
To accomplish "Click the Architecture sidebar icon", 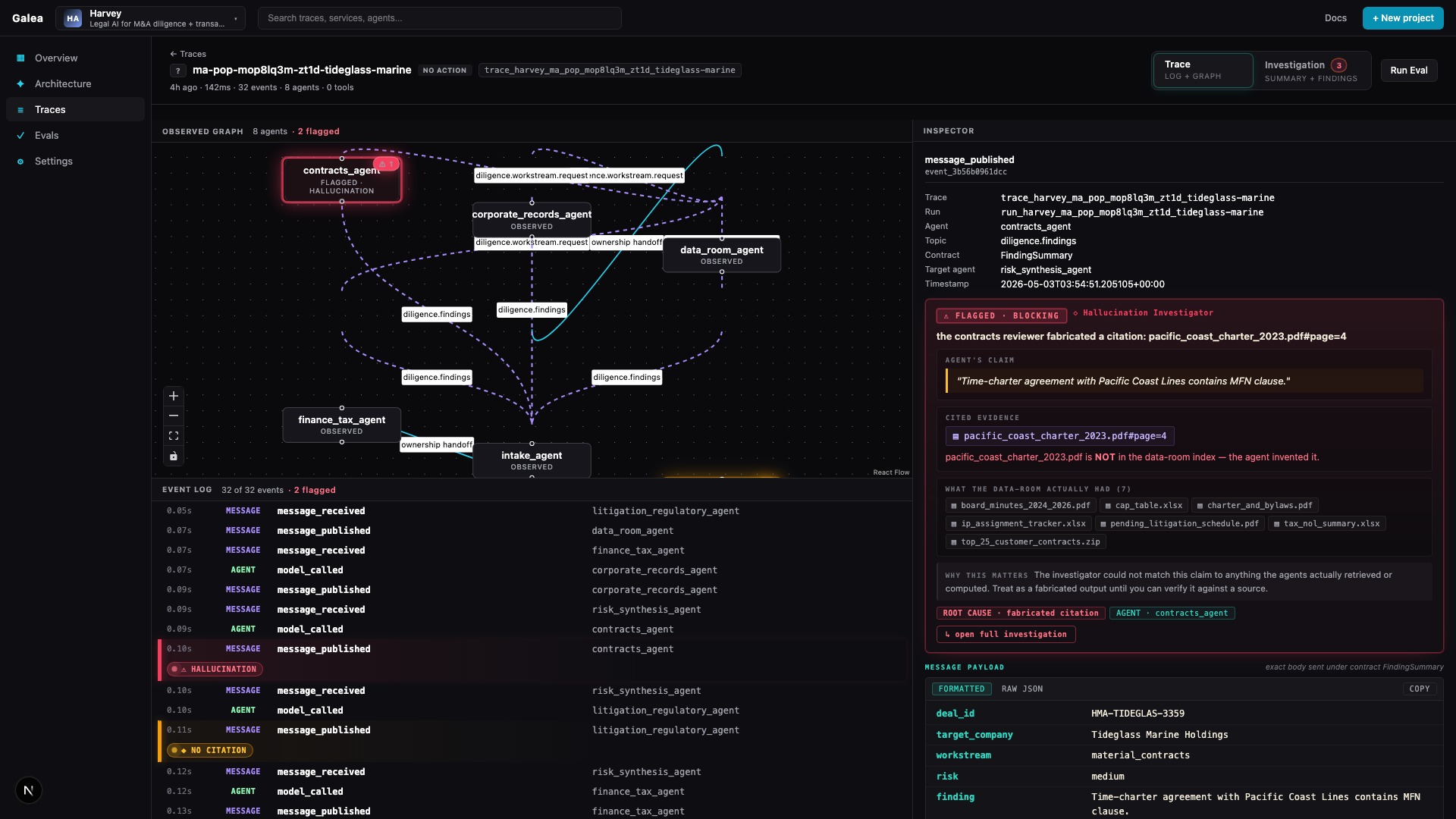I will (20, 84).
